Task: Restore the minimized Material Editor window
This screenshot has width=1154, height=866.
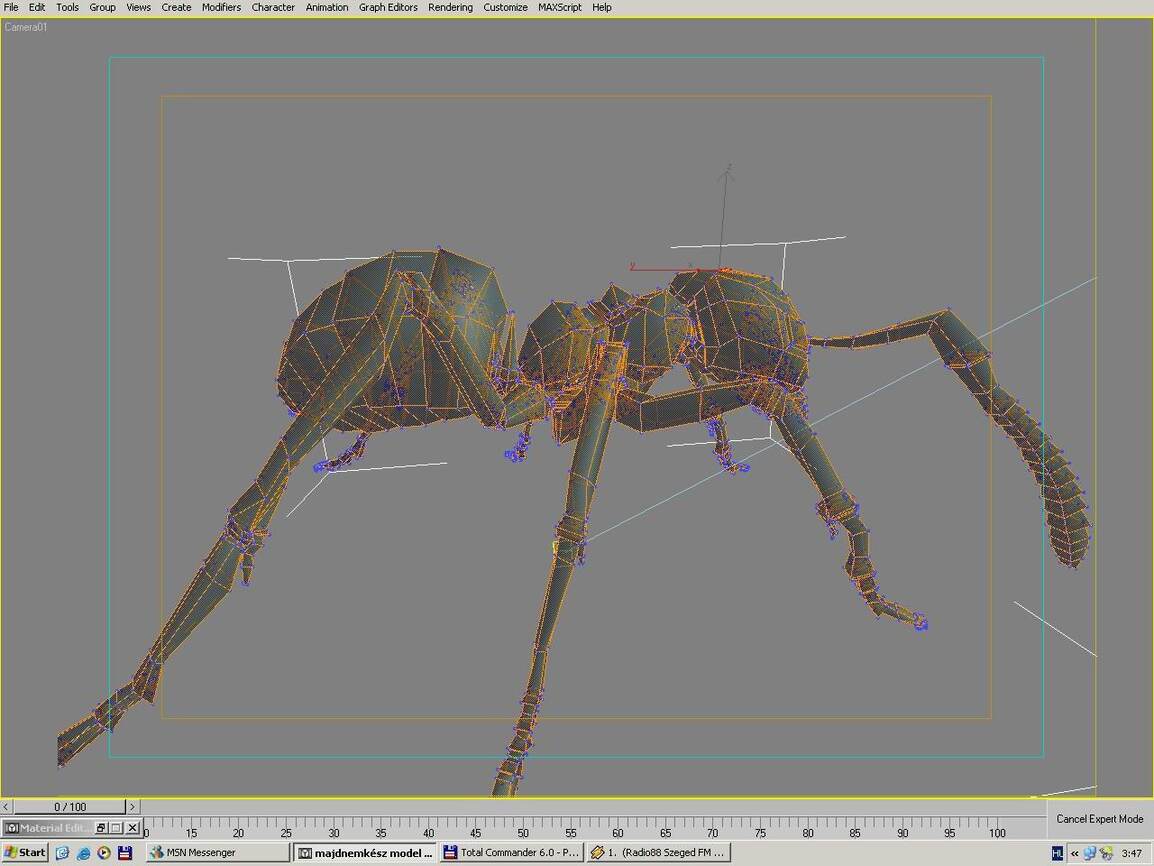Action: [101, 828]
